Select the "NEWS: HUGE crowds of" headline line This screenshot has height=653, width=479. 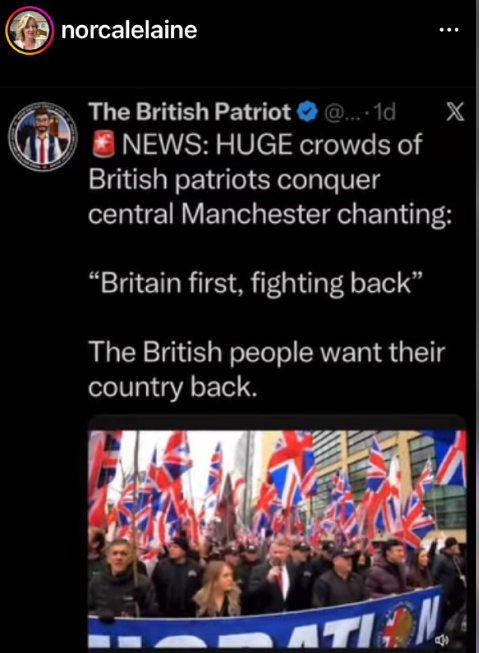pos(272,145)
